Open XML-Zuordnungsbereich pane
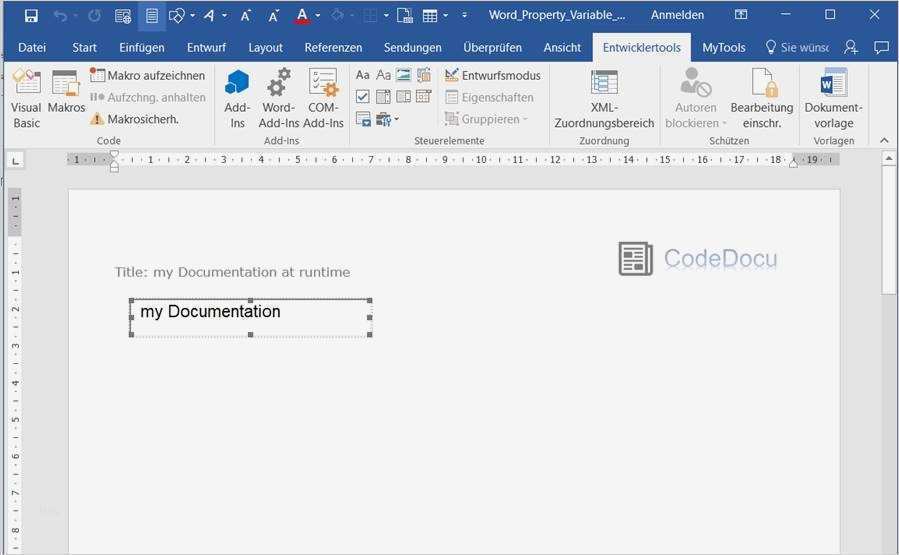 click(x=604, y=99)
